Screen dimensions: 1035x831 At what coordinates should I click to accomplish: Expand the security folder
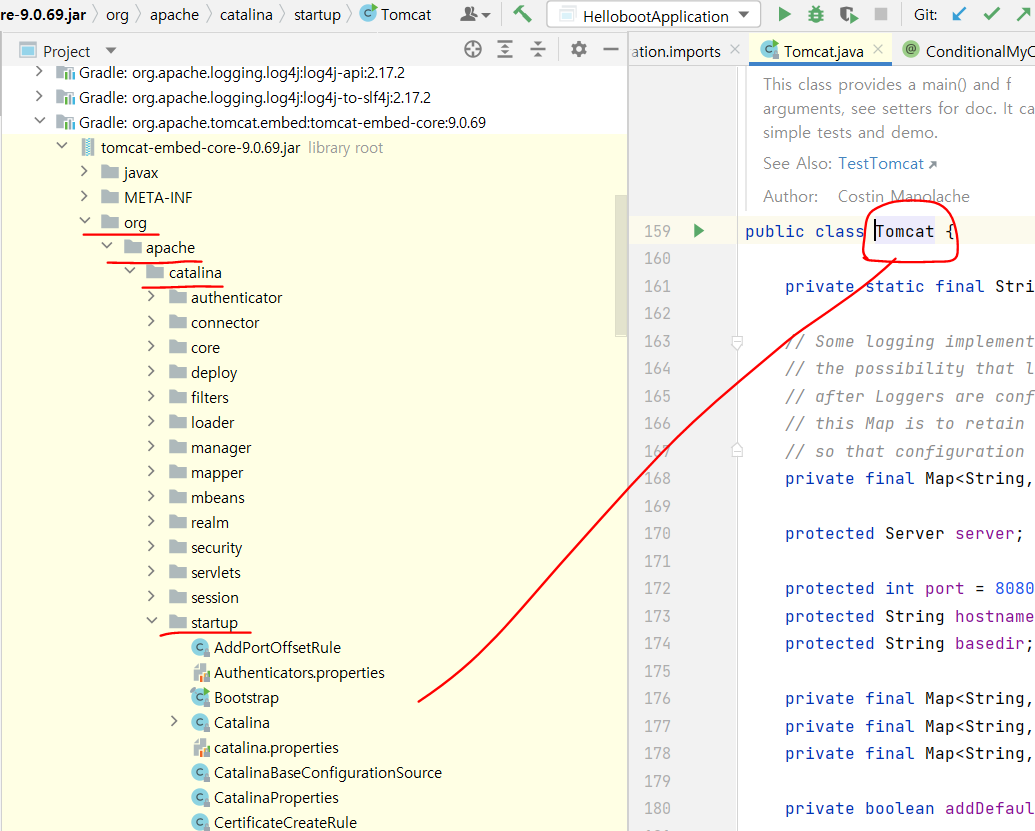[x=151, y=547]
